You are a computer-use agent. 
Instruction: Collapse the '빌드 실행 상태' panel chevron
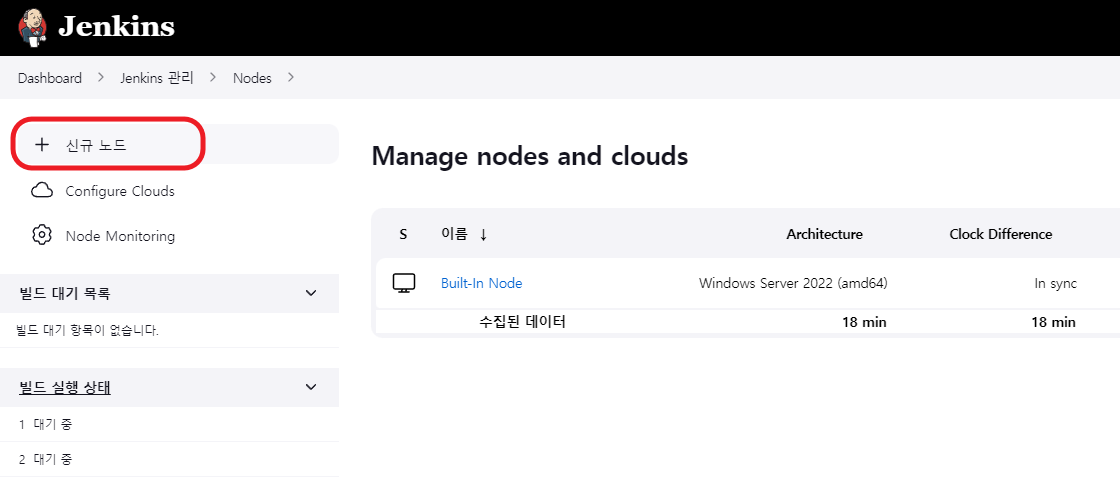coord(311,387)
